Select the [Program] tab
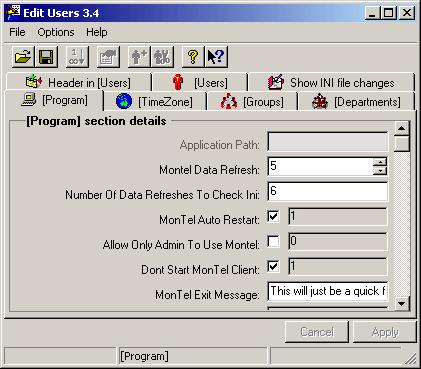Image resolution: width=421 pixels, height=369 pixels. [x=54, y=100]
